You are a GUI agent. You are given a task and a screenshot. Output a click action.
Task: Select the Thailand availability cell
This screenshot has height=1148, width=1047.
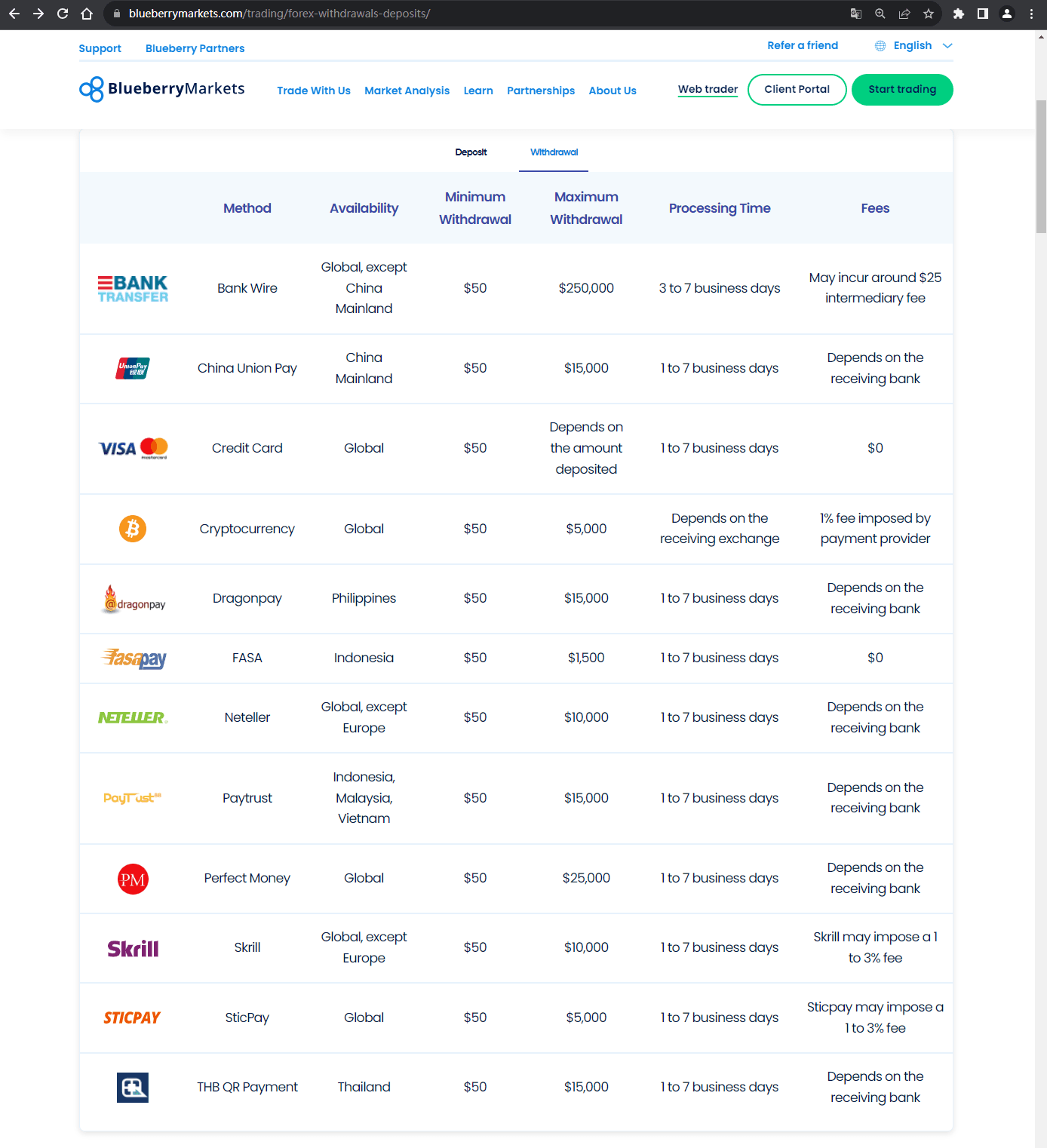pyautogui.click(x=364, y=1087)
